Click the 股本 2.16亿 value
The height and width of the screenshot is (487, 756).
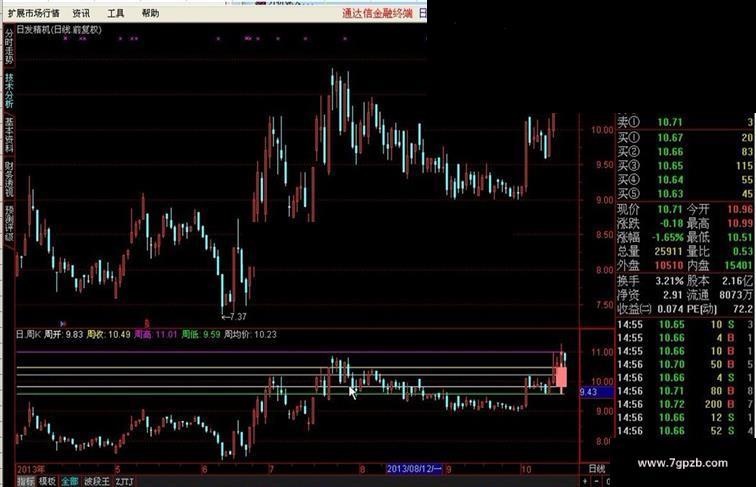click(738, 281)
